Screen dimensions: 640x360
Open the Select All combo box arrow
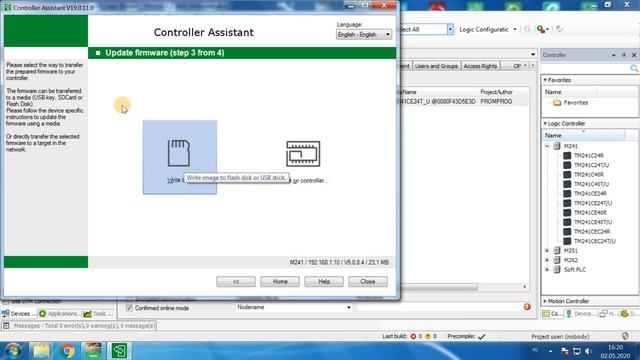tap(450, 29)
